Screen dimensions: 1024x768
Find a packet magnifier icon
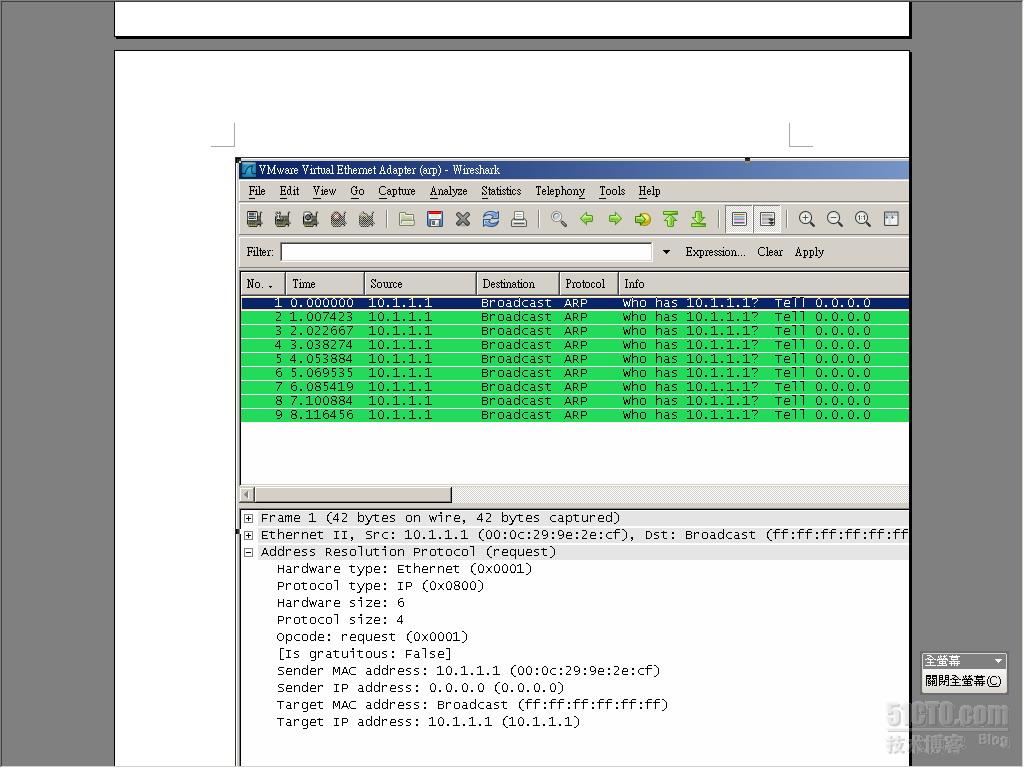coord(558,219)
